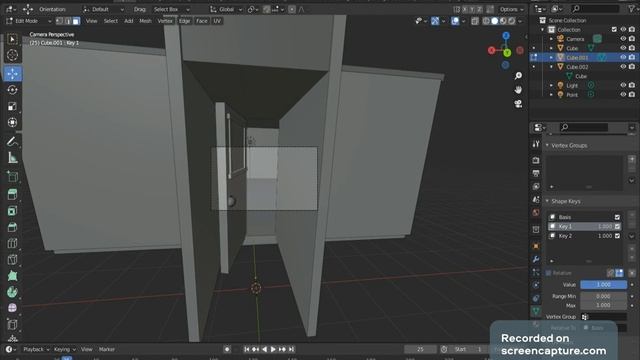Click the pan view hand icon
The height and width of the screenshot is (360, 640).
coord(518,90)
